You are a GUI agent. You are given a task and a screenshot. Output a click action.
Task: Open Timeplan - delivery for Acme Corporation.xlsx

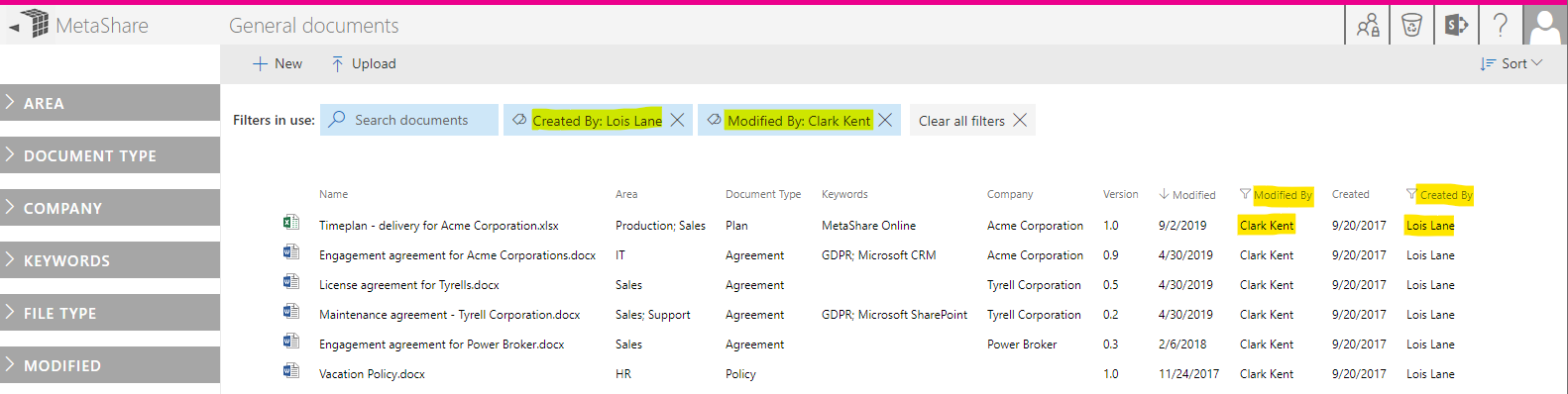[x=438, y=226]
